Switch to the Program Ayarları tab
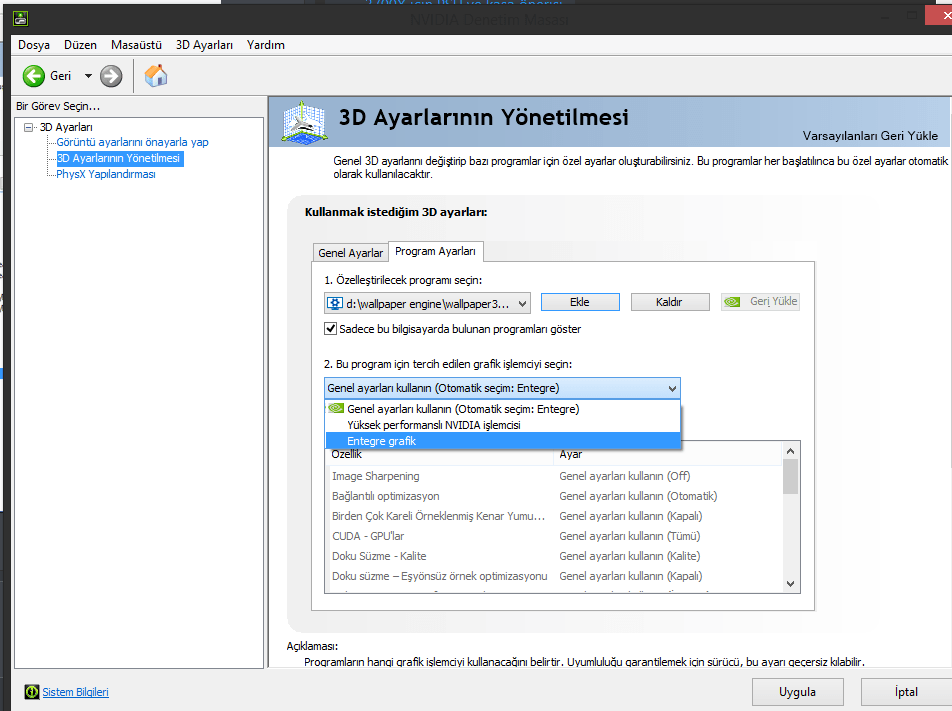Image resolution: width=952 pixels, height=711 pixels. pyautogui.click(x=435, y=251)
